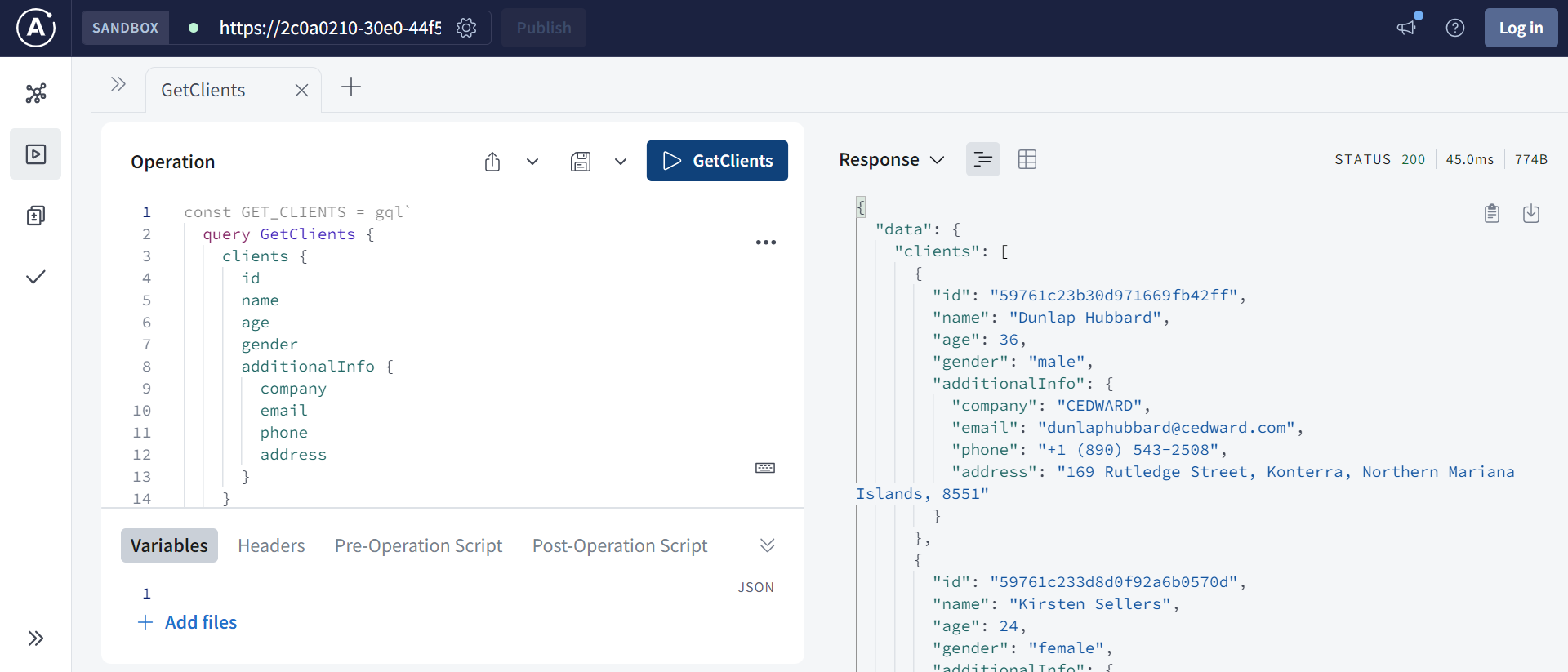The width and height of the screenshot is (1568, 672).
Task: Click the SANDBOX label
Action: click(x=125, y=28)
